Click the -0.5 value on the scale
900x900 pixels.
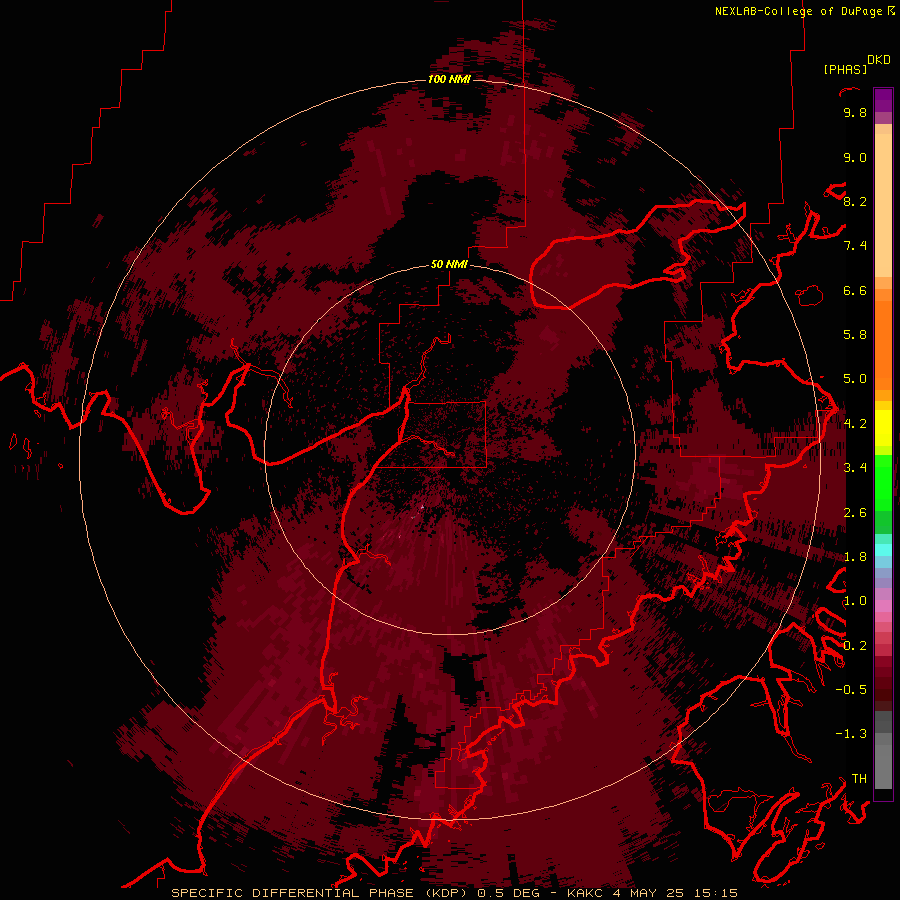[851, 690]
